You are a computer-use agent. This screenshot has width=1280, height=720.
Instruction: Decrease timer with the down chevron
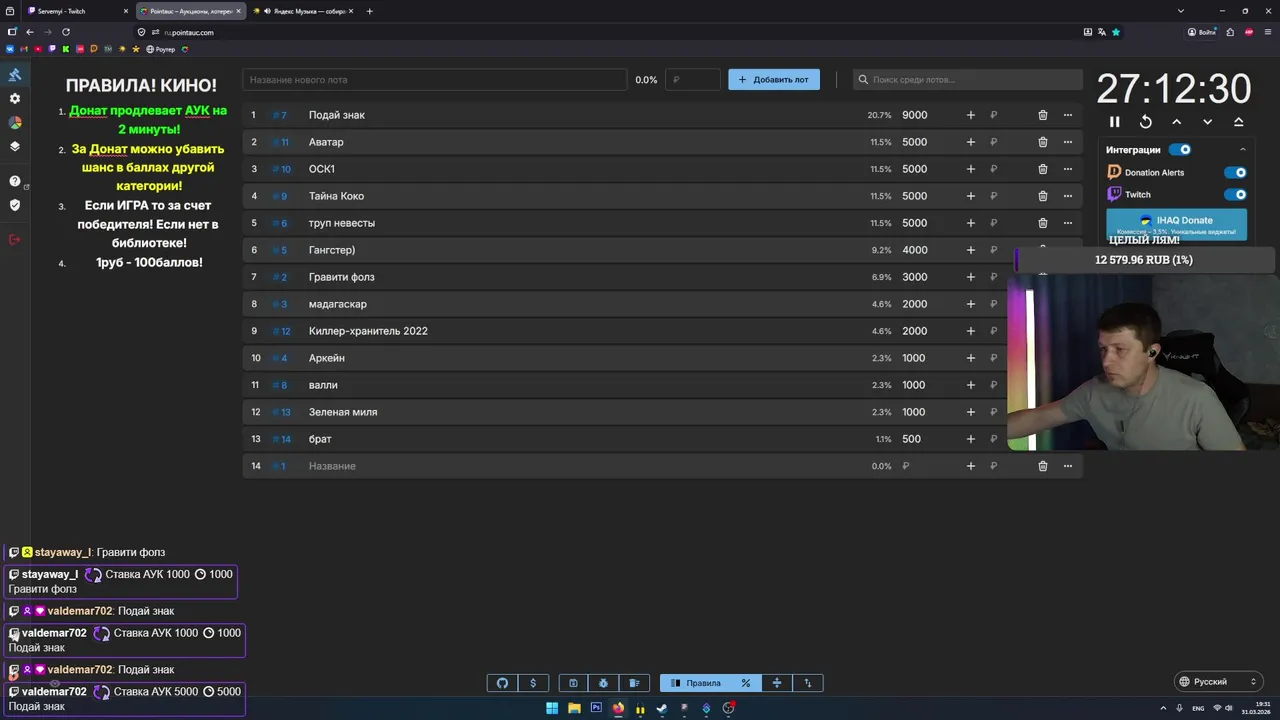click(x=1208, y=122)
